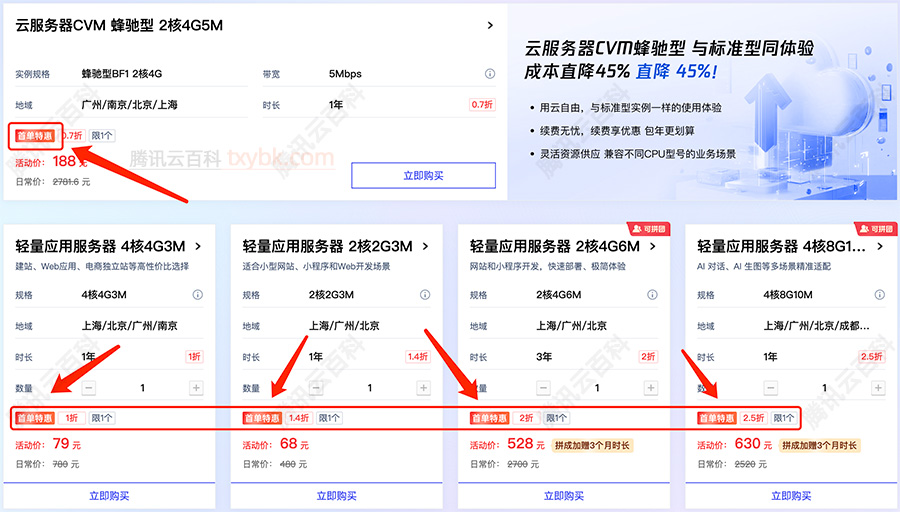This screenshot has height=512, width=900.
Task: Click the 首单特惠 tag above the 79元 price
Action: pos(35,418)
